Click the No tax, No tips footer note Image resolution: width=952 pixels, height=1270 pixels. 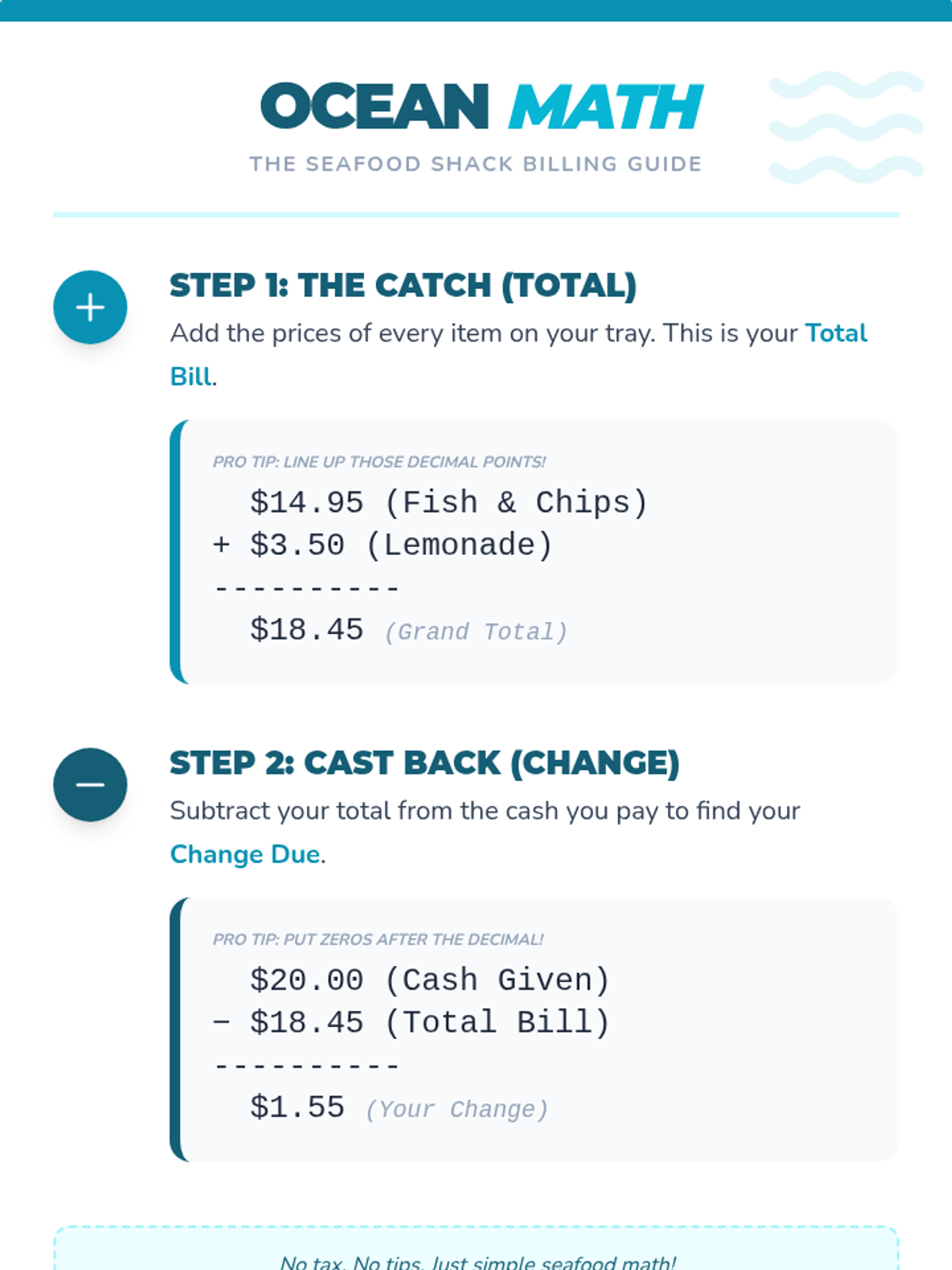tap(478, 1261)
